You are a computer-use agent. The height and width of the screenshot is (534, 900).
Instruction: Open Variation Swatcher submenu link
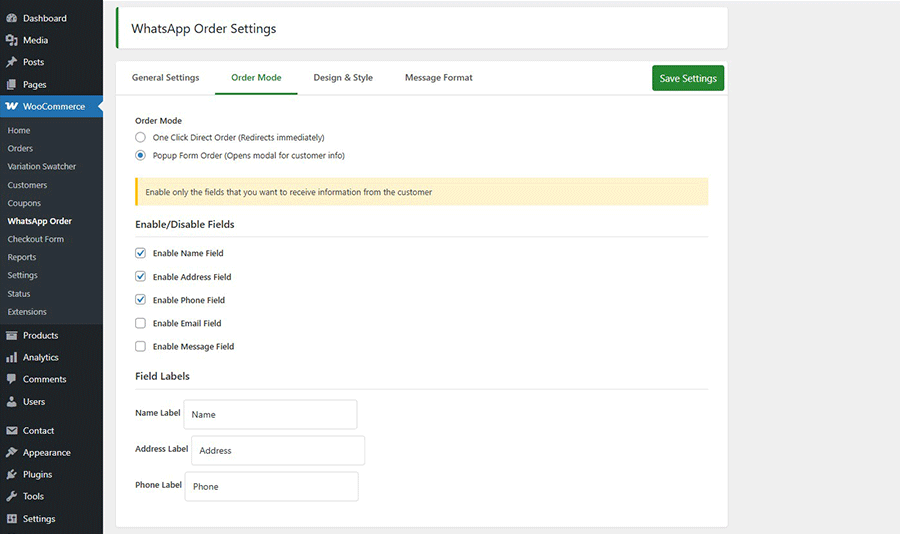[41, 167]
